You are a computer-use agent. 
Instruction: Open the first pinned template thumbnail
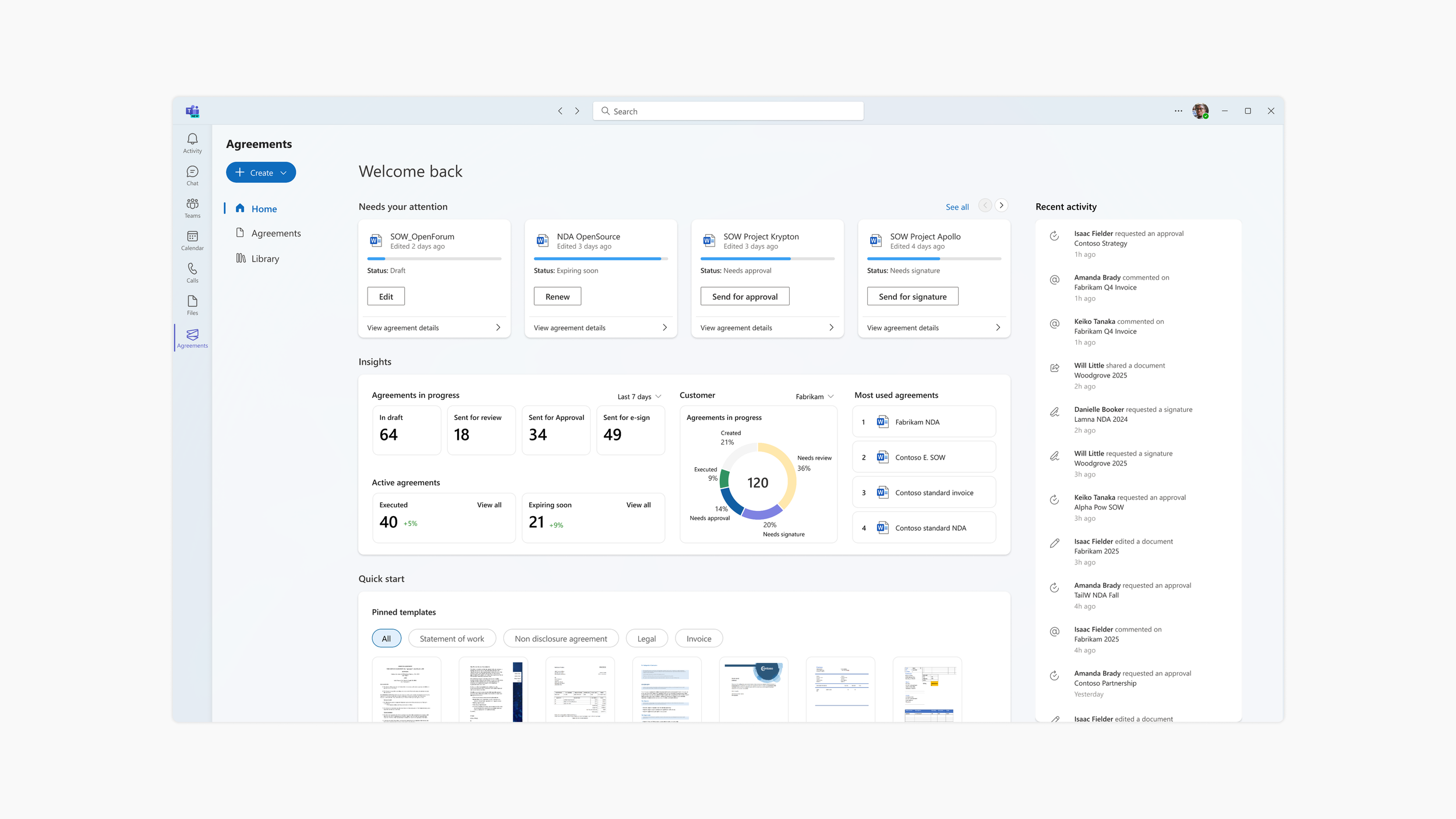pyautogui.click(x=407, y=690)
